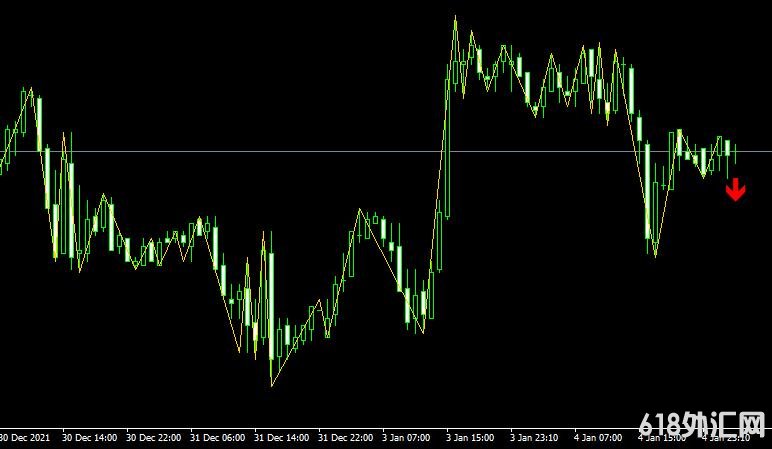Click the "30 Dec 14:00" time label
Viewport: 772px width, 449px height.
coord(90,437)
